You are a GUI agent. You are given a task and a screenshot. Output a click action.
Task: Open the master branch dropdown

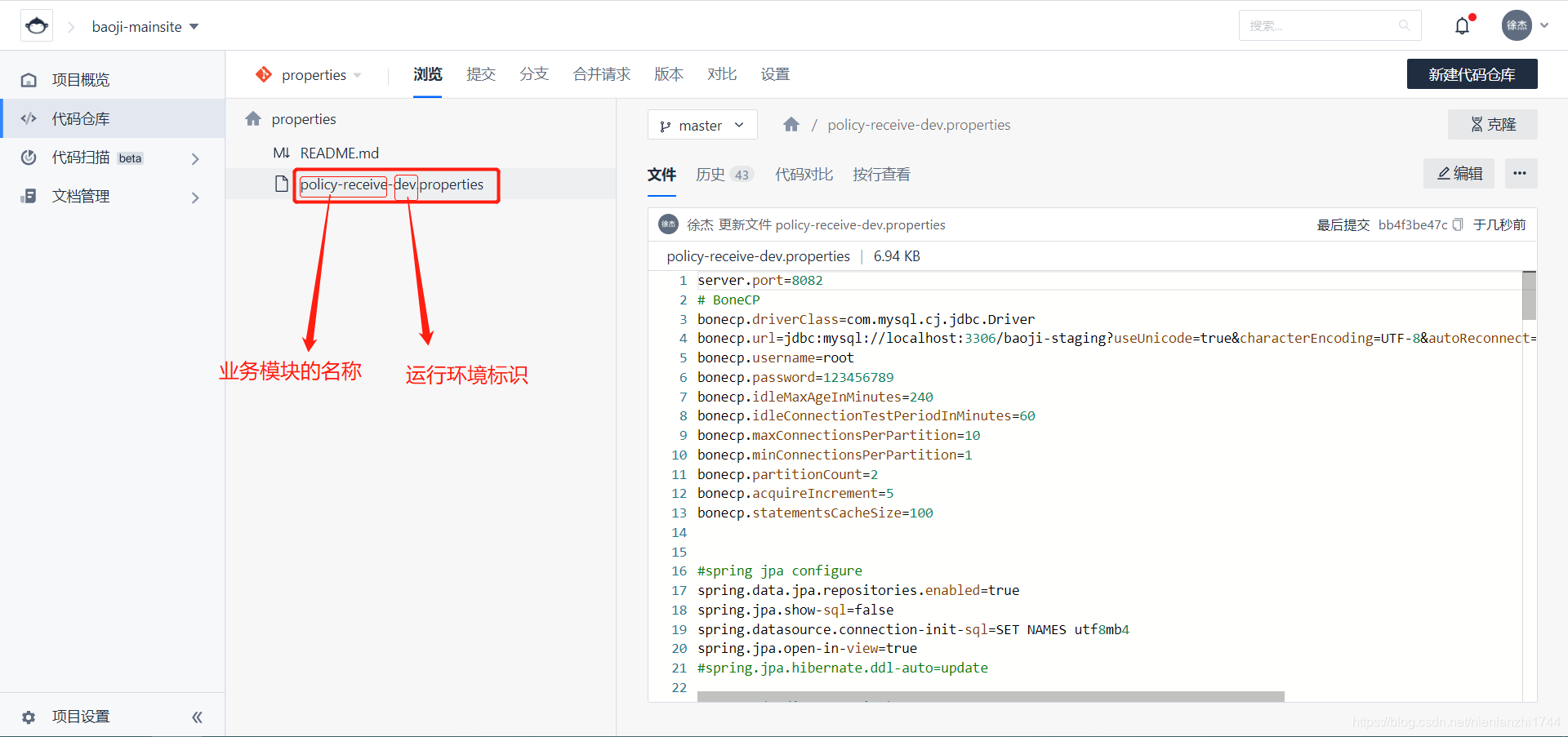point(702,125)
